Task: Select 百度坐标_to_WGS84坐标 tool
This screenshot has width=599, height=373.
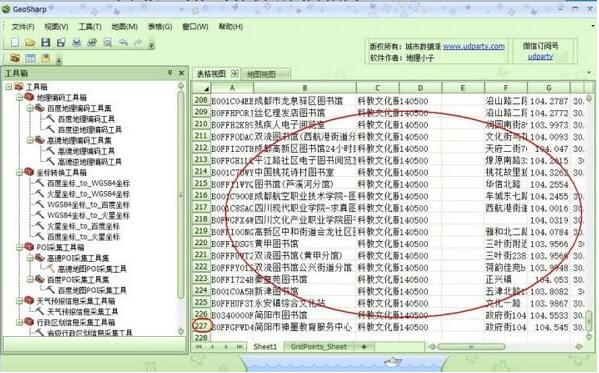Action: [x=88, y=183]
